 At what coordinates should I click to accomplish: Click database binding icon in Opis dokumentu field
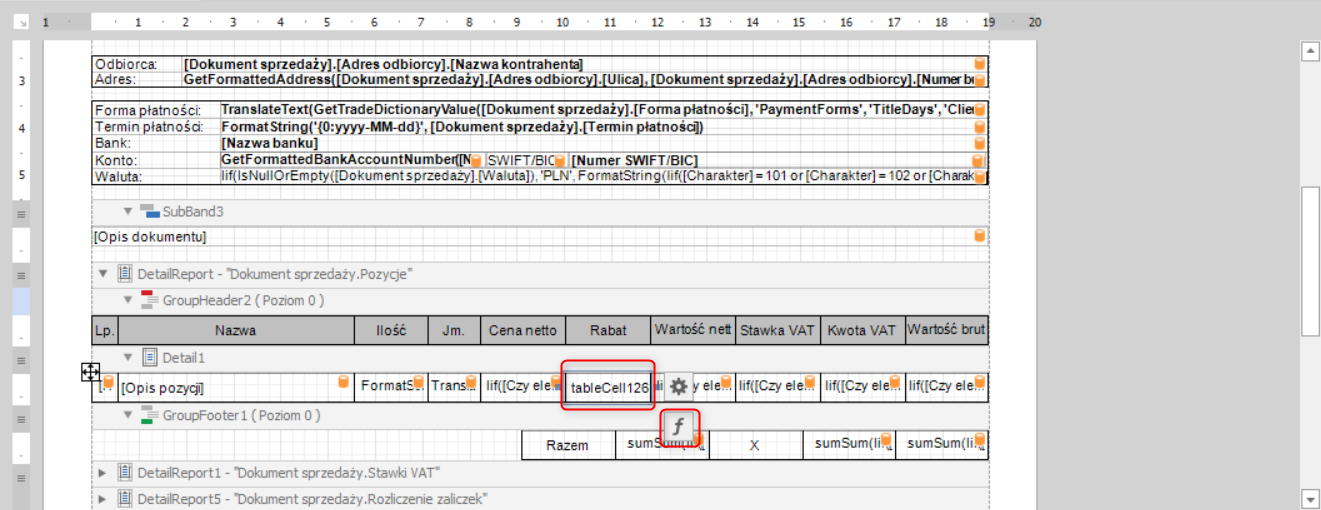980,236
